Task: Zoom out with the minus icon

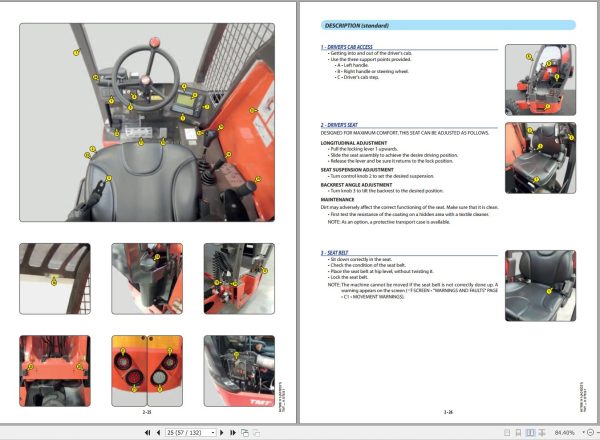Action: tap(590, 433)
